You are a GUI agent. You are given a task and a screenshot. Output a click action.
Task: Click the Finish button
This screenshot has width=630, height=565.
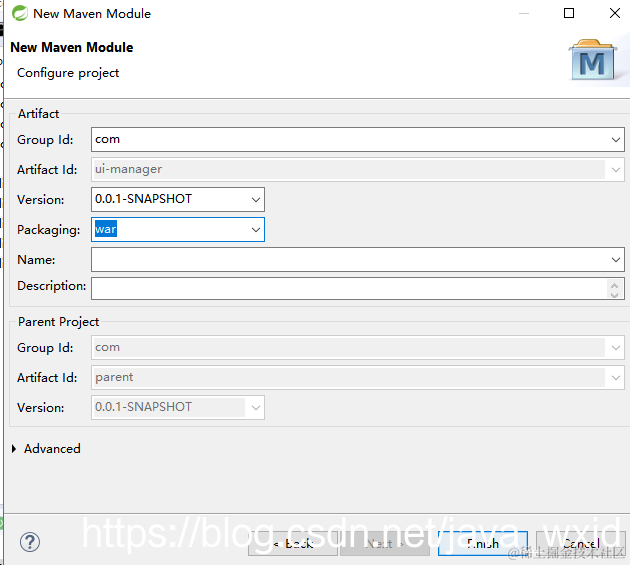click(x=483, y=543)
